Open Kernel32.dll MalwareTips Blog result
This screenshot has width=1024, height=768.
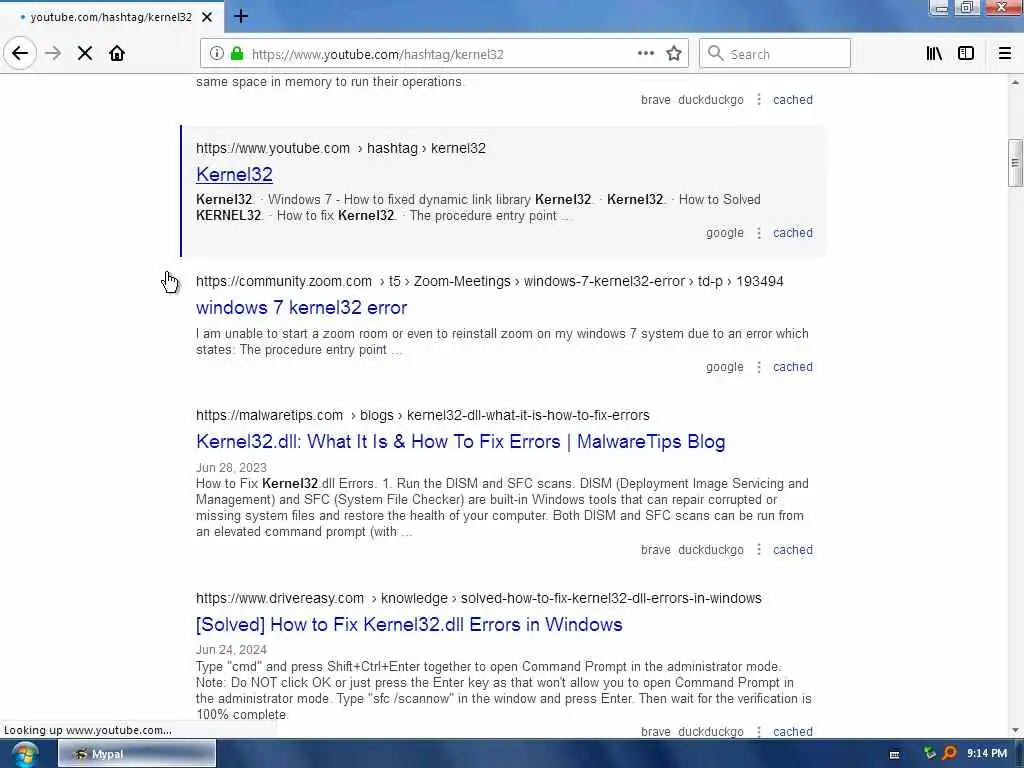(460, 441)
